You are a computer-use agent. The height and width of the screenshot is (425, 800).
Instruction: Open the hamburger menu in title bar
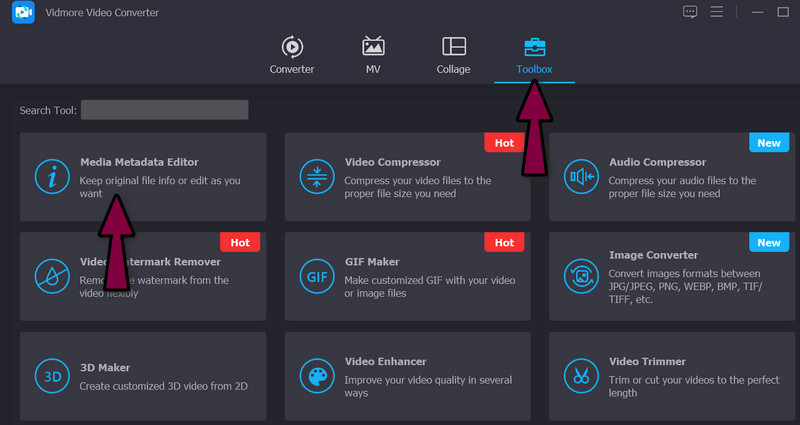[716, 12]
